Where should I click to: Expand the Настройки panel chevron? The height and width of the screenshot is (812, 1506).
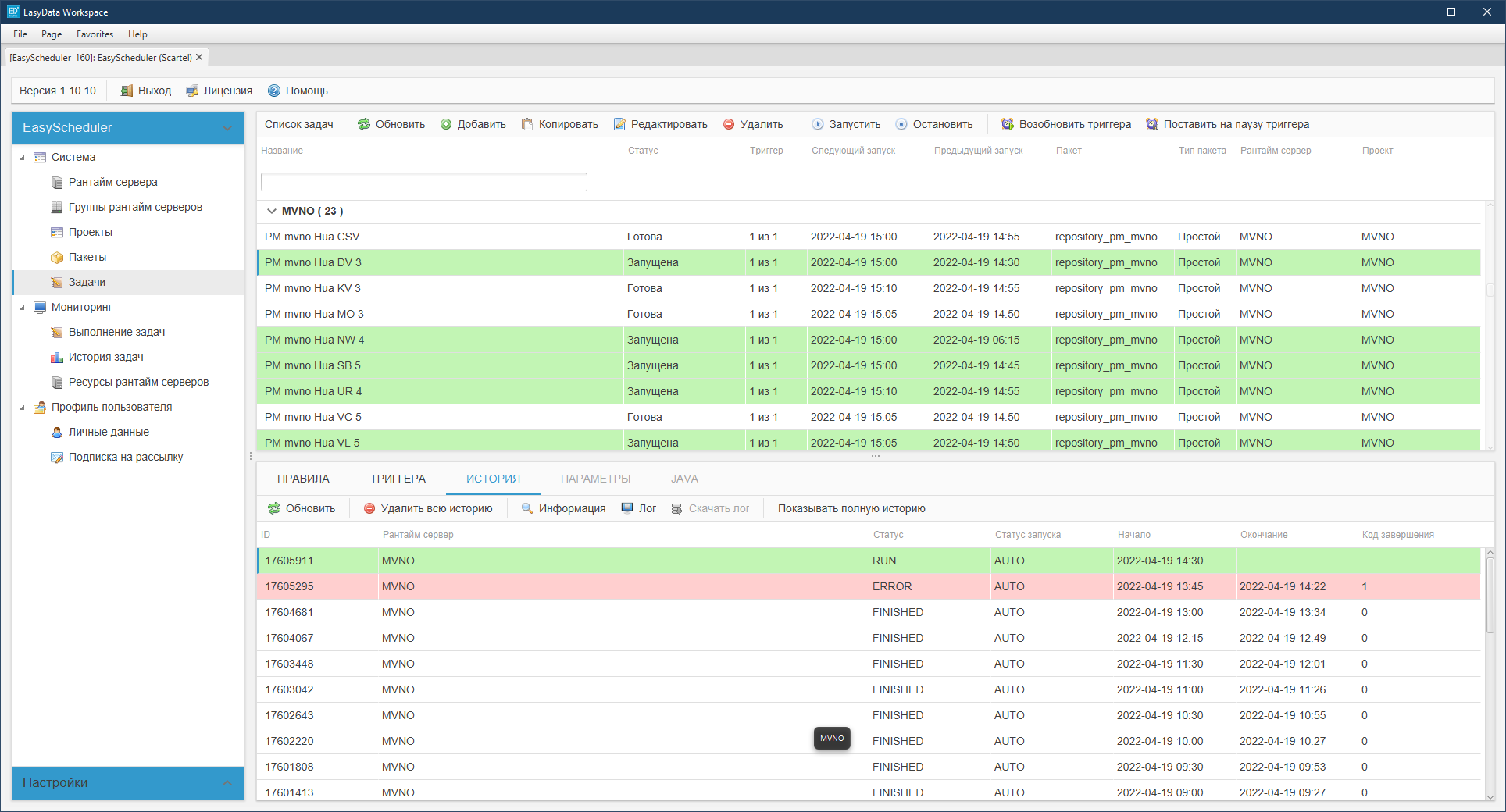pyautogui.click(x=227, y=782)
